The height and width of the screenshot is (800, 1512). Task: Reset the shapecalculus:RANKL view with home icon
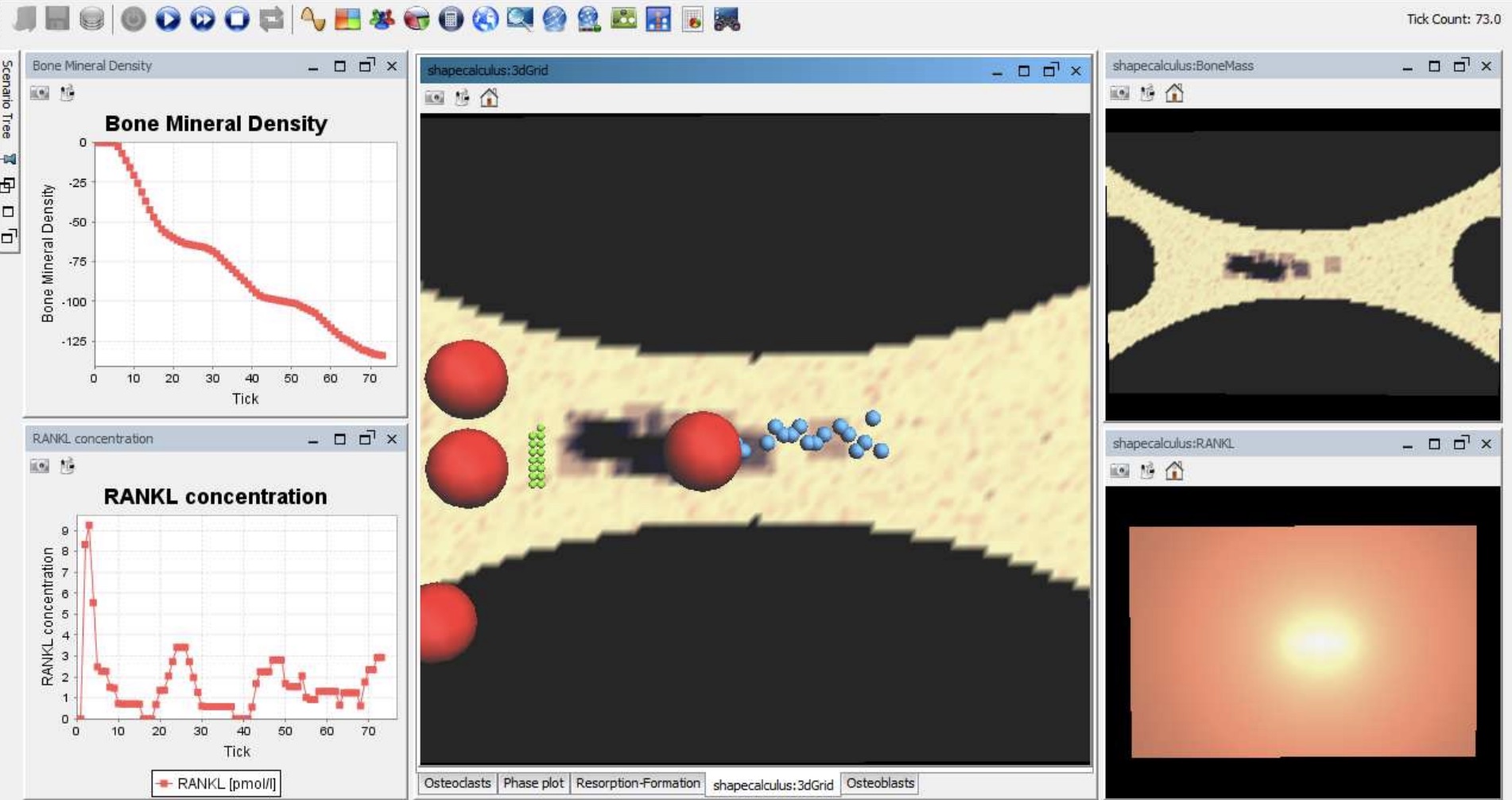[1174, 471]
